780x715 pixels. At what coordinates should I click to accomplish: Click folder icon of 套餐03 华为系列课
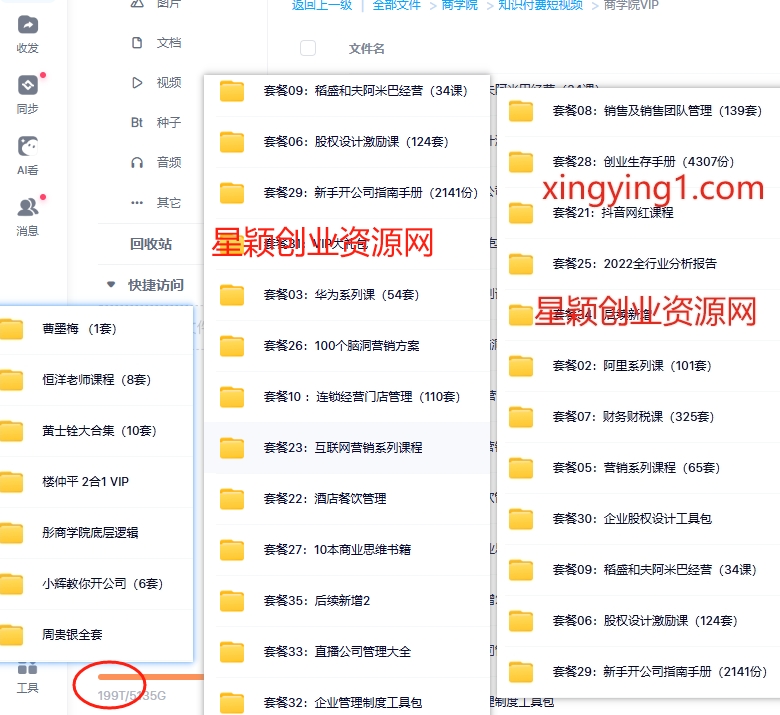(x=232, y=295)
